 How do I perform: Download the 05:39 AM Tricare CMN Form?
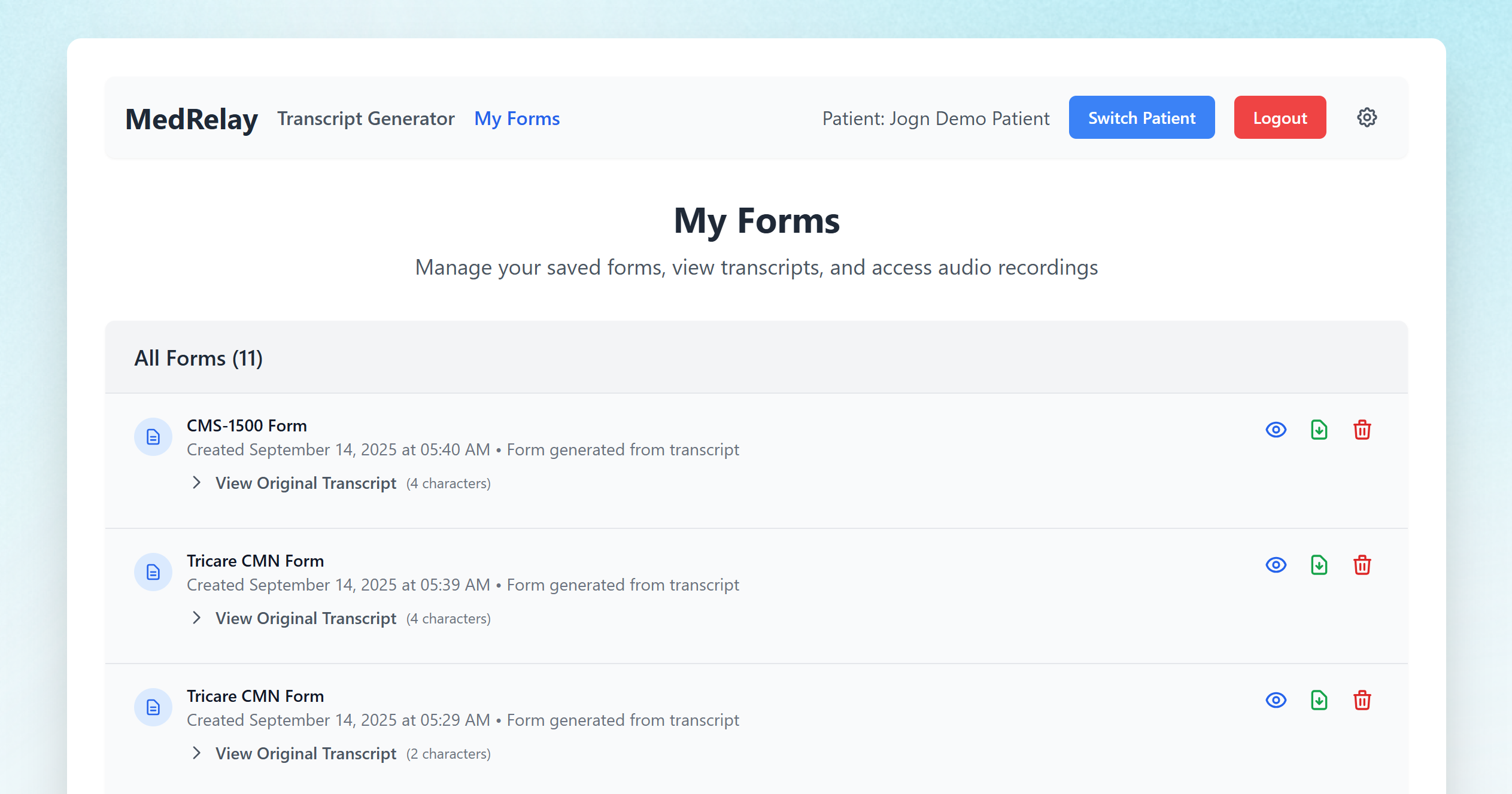pyautogui.click(x=1319, y=565)
